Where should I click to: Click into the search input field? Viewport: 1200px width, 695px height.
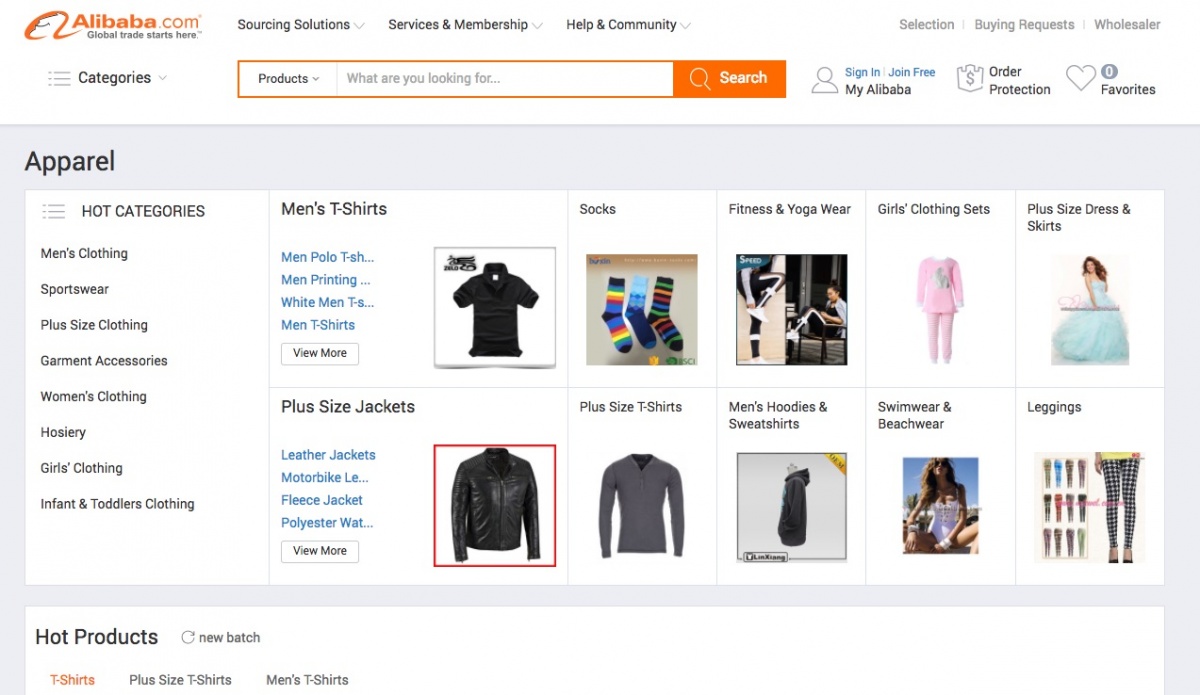click(505, 79)
